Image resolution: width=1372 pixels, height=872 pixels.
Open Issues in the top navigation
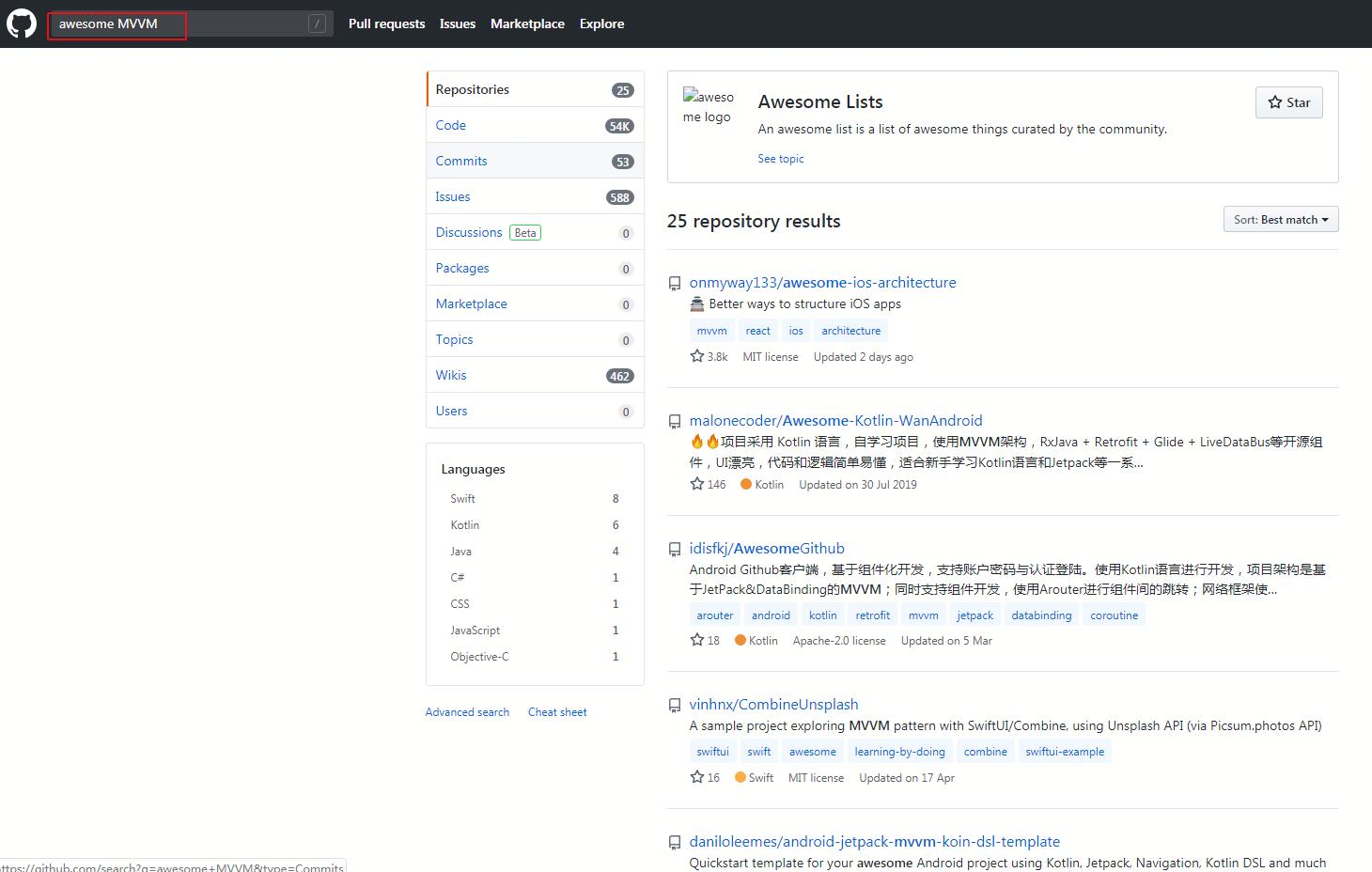(x=458, y=23)
